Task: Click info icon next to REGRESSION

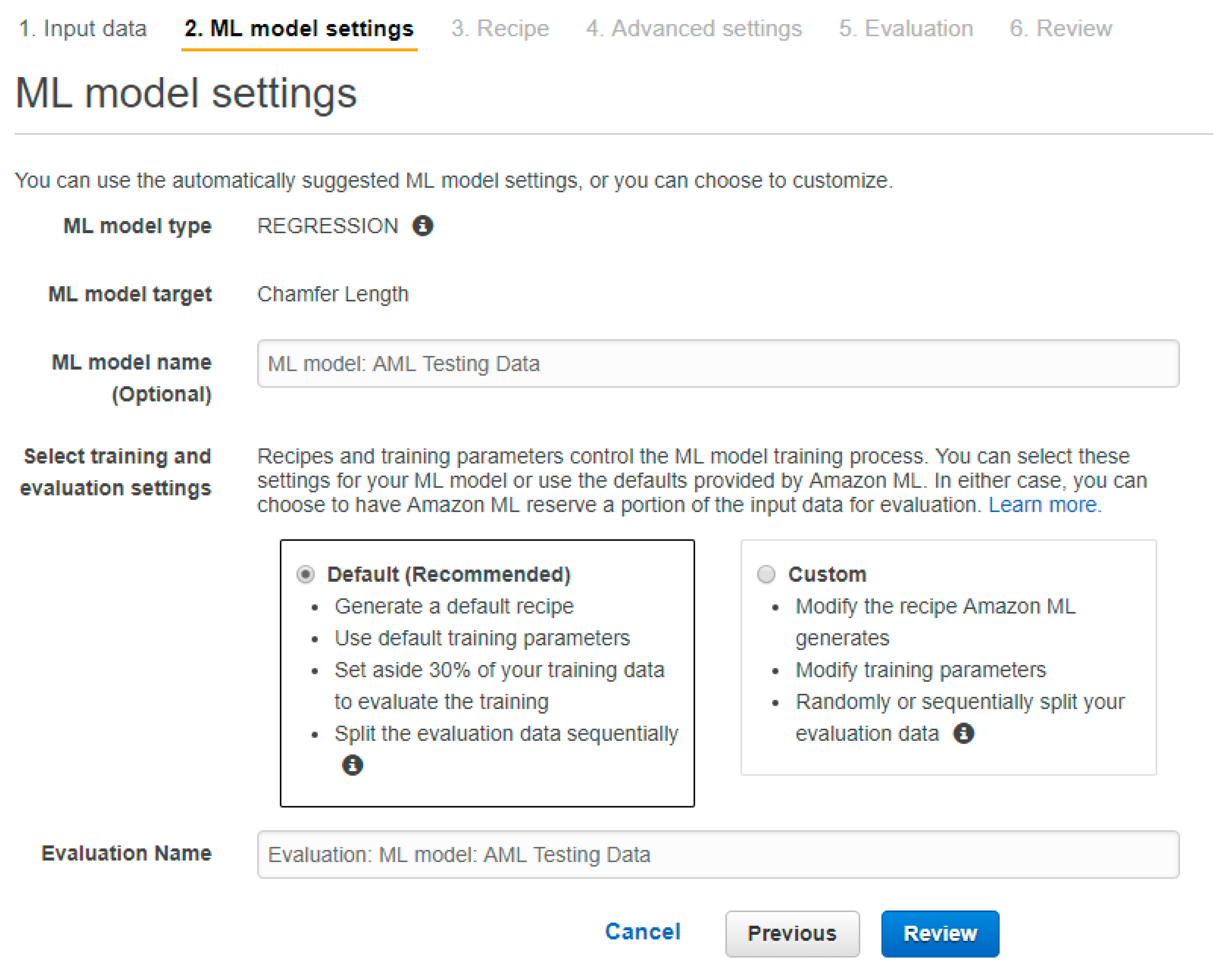Action: [422, 226]
